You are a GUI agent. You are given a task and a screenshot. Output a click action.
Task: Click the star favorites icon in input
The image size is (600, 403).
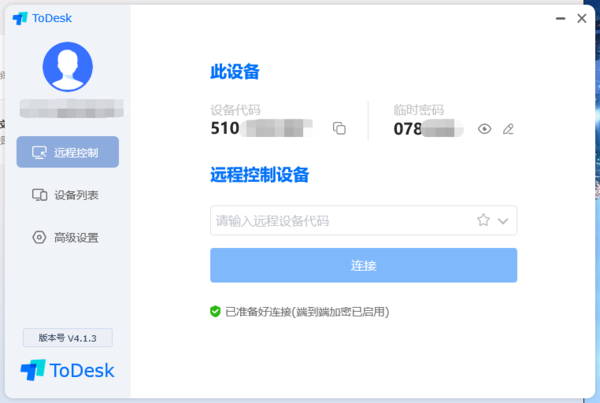tap(483, 220)
